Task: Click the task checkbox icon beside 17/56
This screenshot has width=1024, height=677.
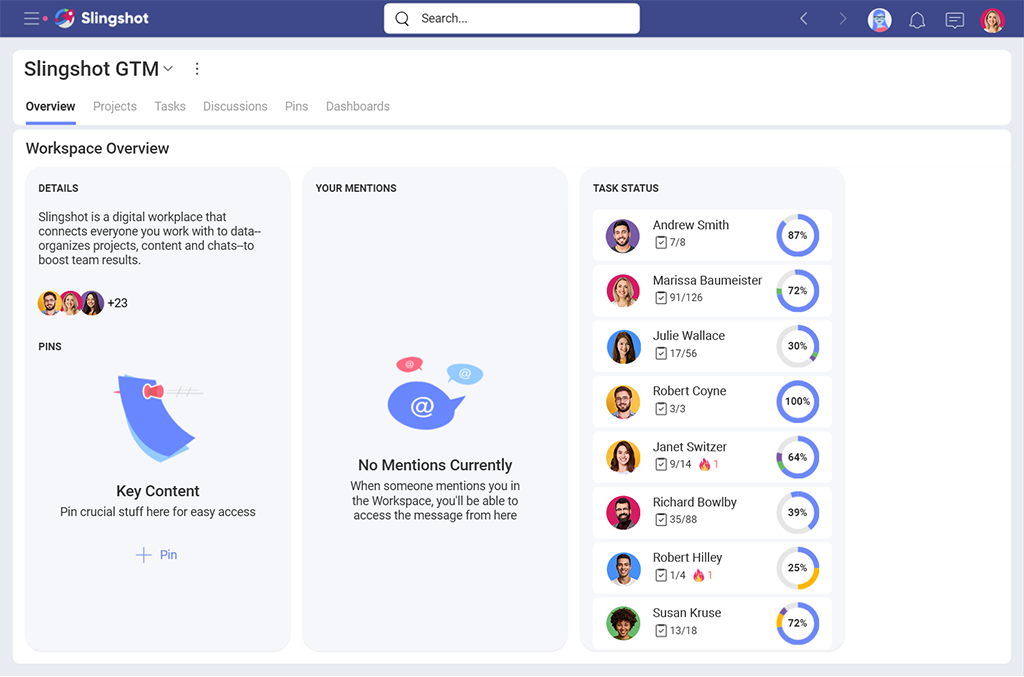Action: point(661,353)
